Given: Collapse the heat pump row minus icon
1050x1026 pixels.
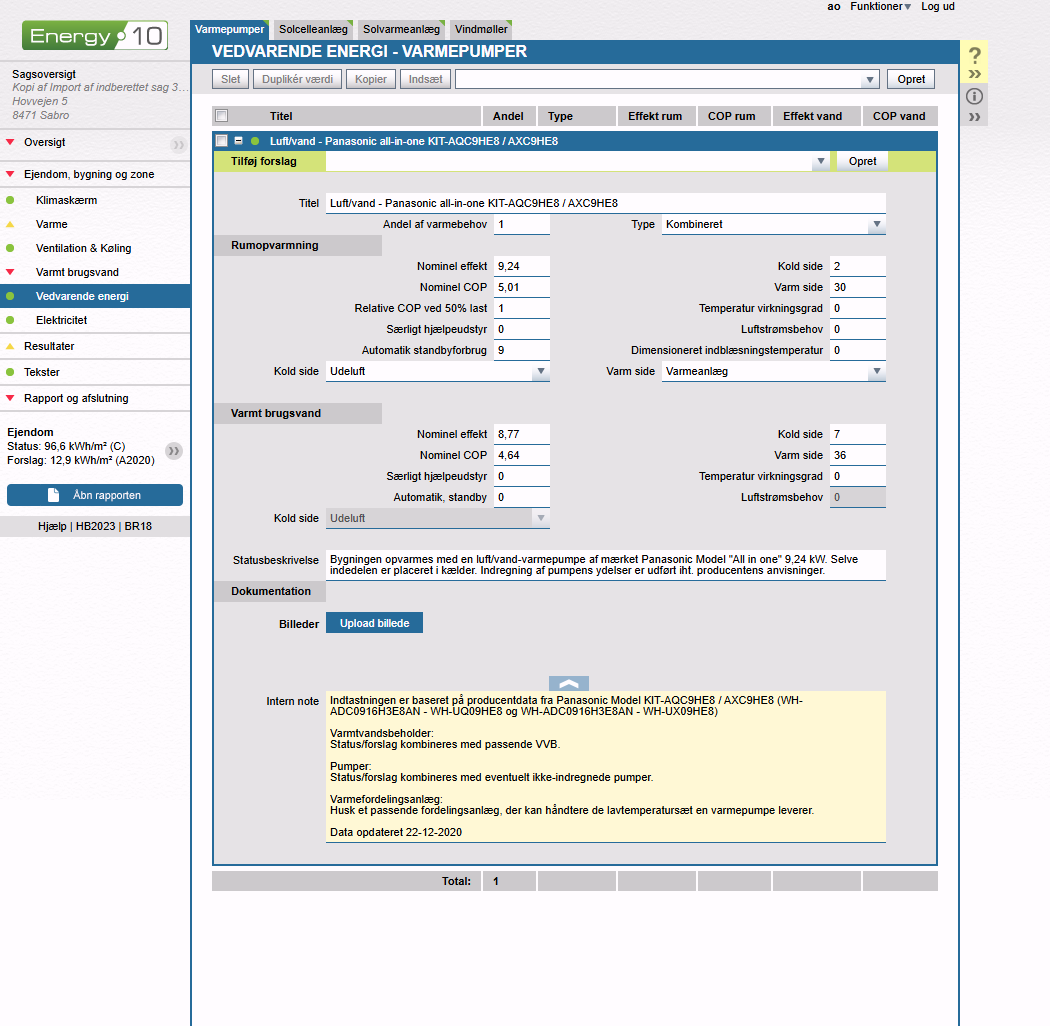Looking at the screenshot, I should coord(238,141).
